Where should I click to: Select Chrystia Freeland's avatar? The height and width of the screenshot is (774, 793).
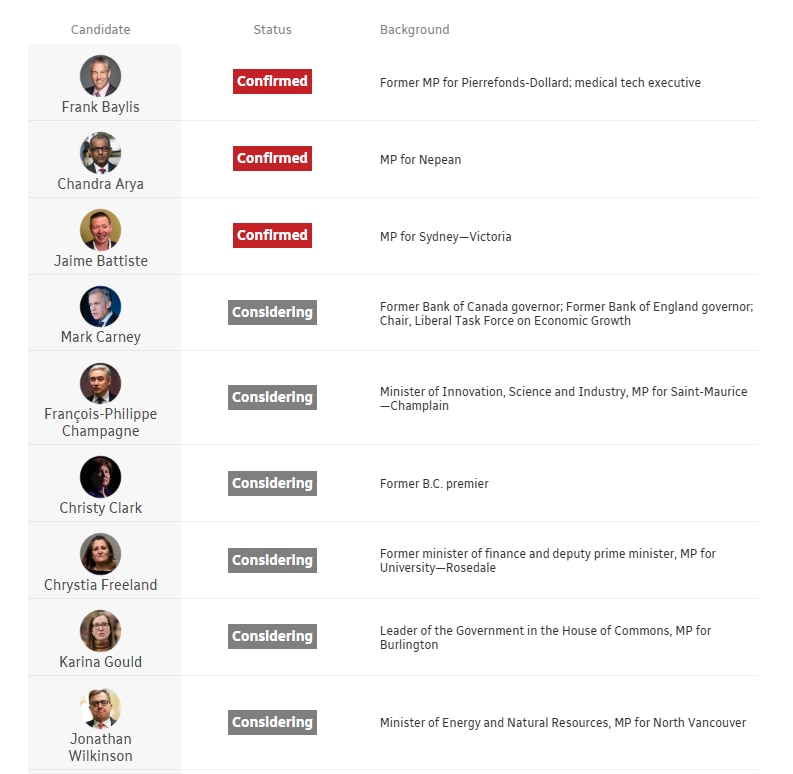(100, 554)
